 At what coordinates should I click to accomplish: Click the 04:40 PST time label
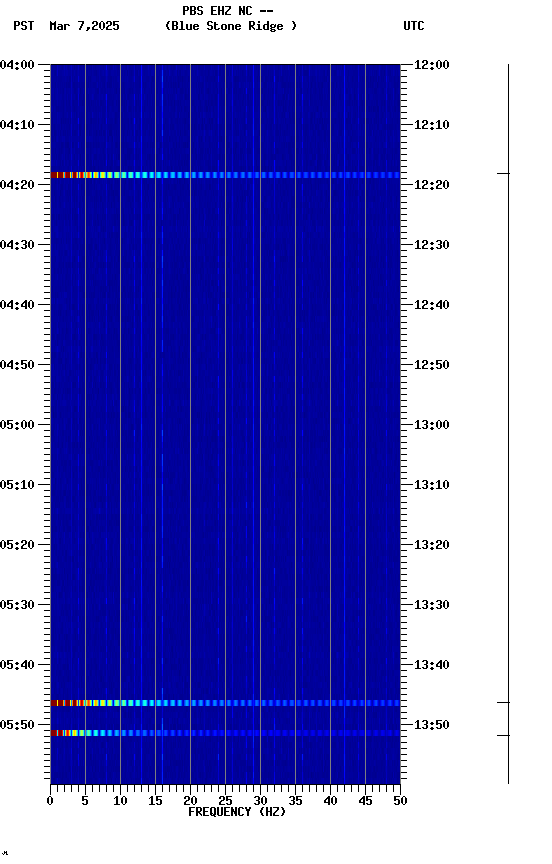click(17, 305)
